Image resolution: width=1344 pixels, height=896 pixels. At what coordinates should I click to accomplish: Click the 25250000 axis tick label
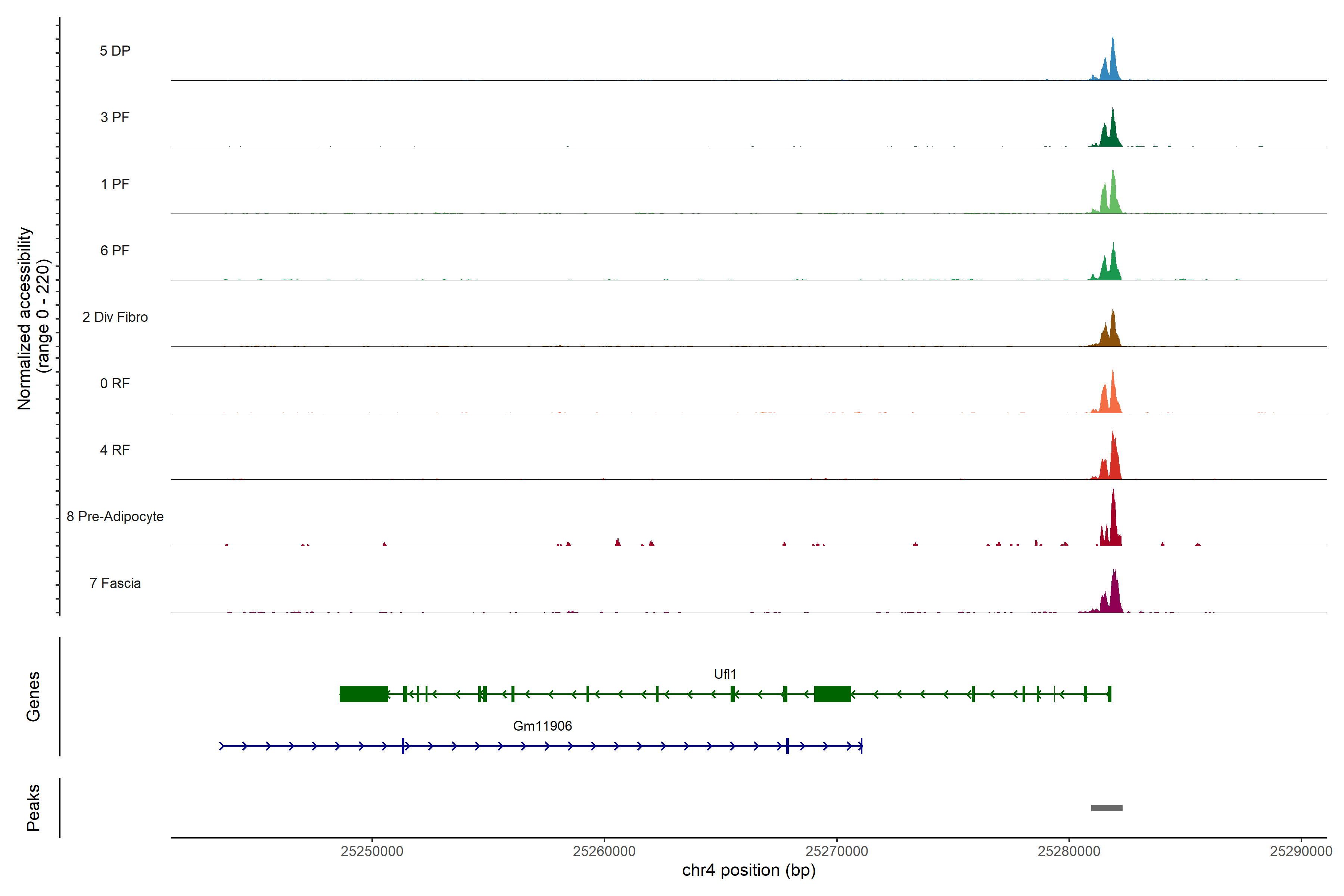pos(372,852)
